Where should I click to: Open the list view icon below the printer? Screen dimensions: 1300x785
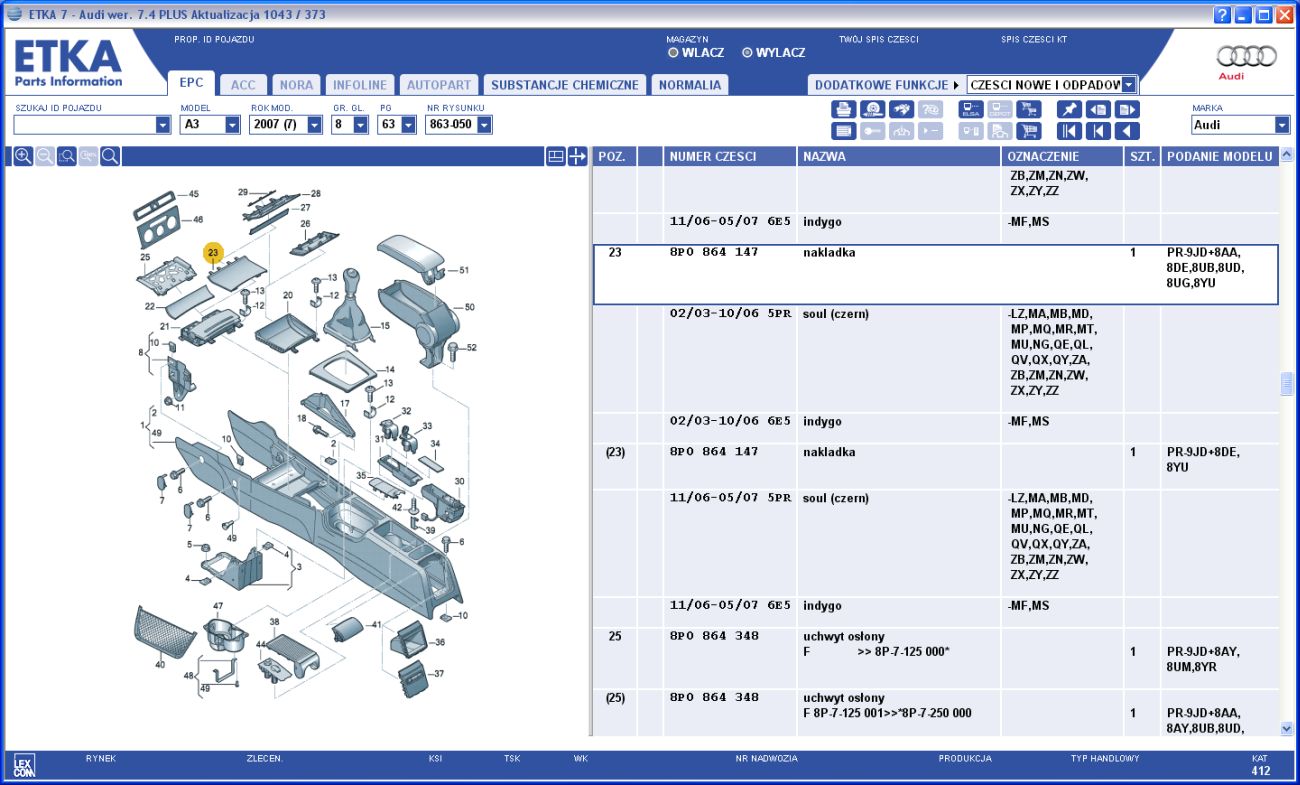pos(844,131)
